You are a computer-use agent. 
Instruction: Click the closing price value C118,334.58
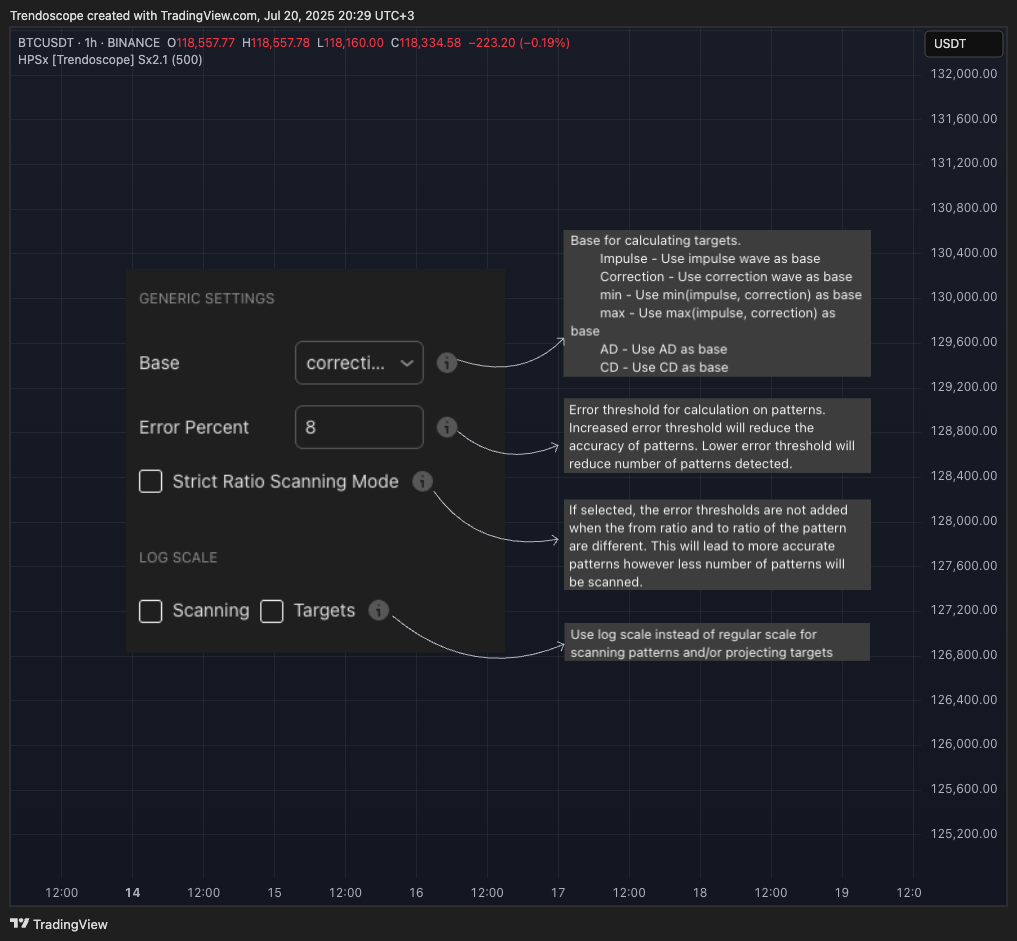[426, 43]
